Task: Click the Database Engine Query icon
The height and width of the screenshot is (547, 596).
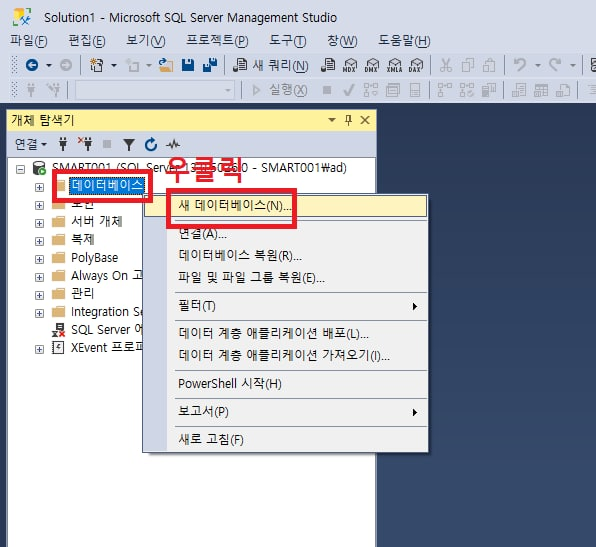Action: [x=328, y=65]
